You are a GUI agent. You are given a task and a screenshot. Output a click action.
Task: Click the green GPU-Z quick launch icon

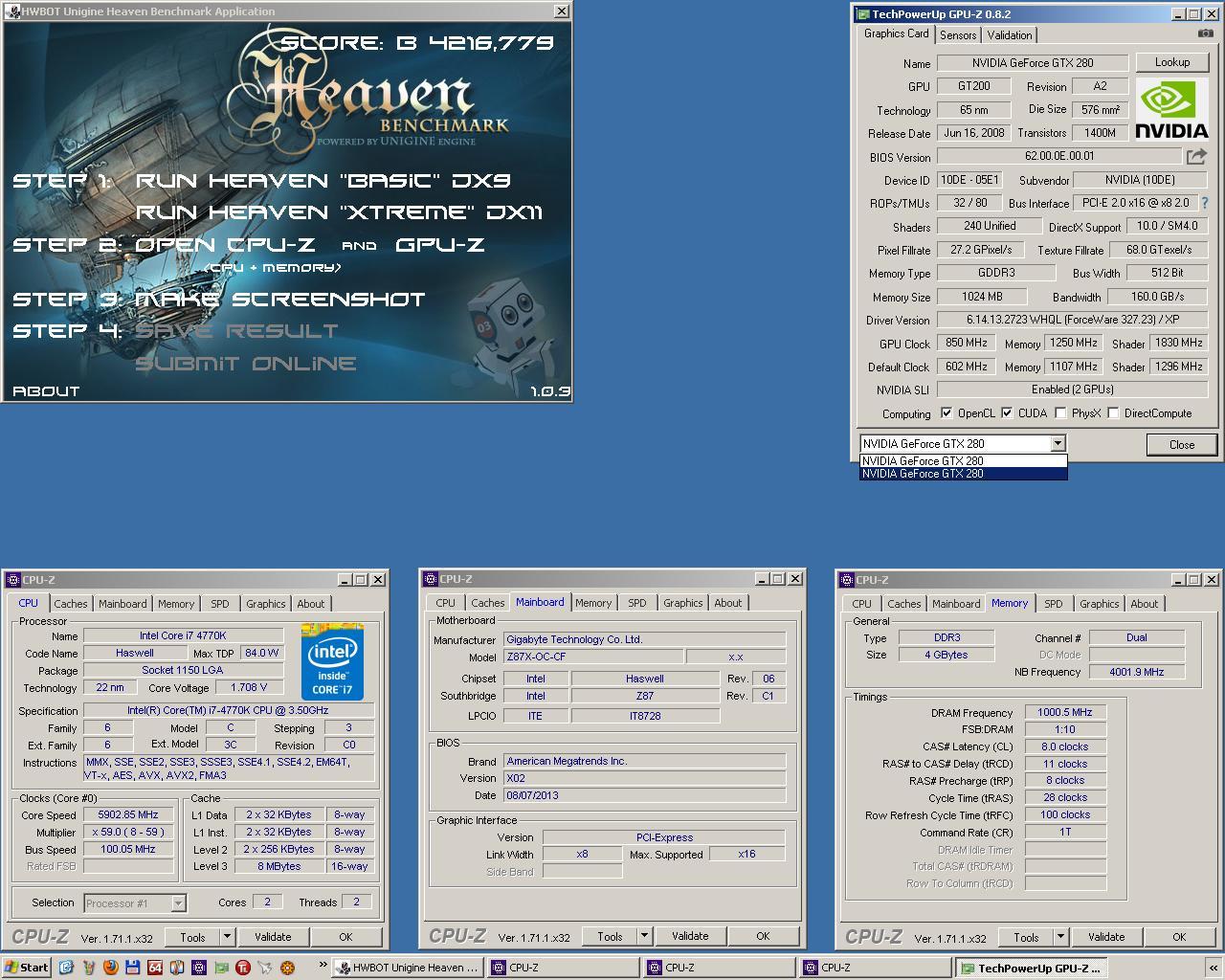click(x=221, y=968)
